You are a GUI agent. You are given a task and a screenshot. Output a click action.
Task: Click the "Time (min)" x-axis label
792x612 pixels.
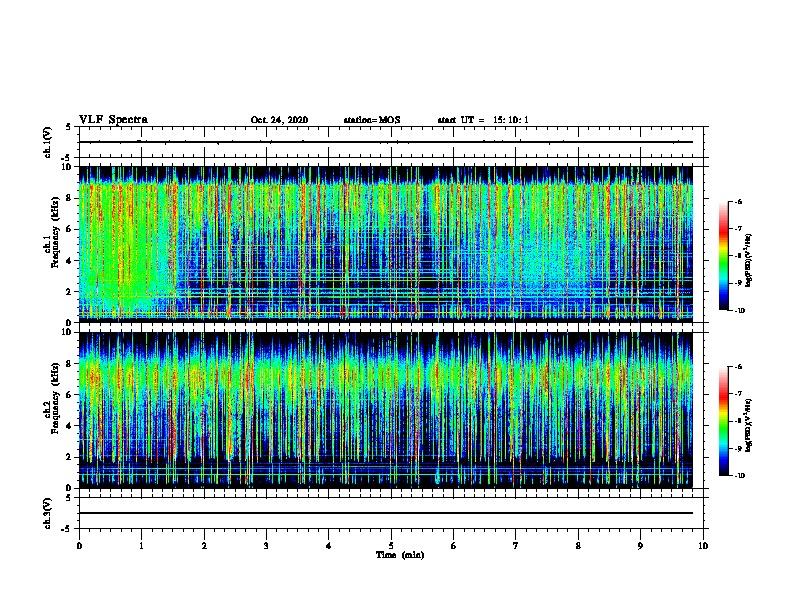pos(400,555)
